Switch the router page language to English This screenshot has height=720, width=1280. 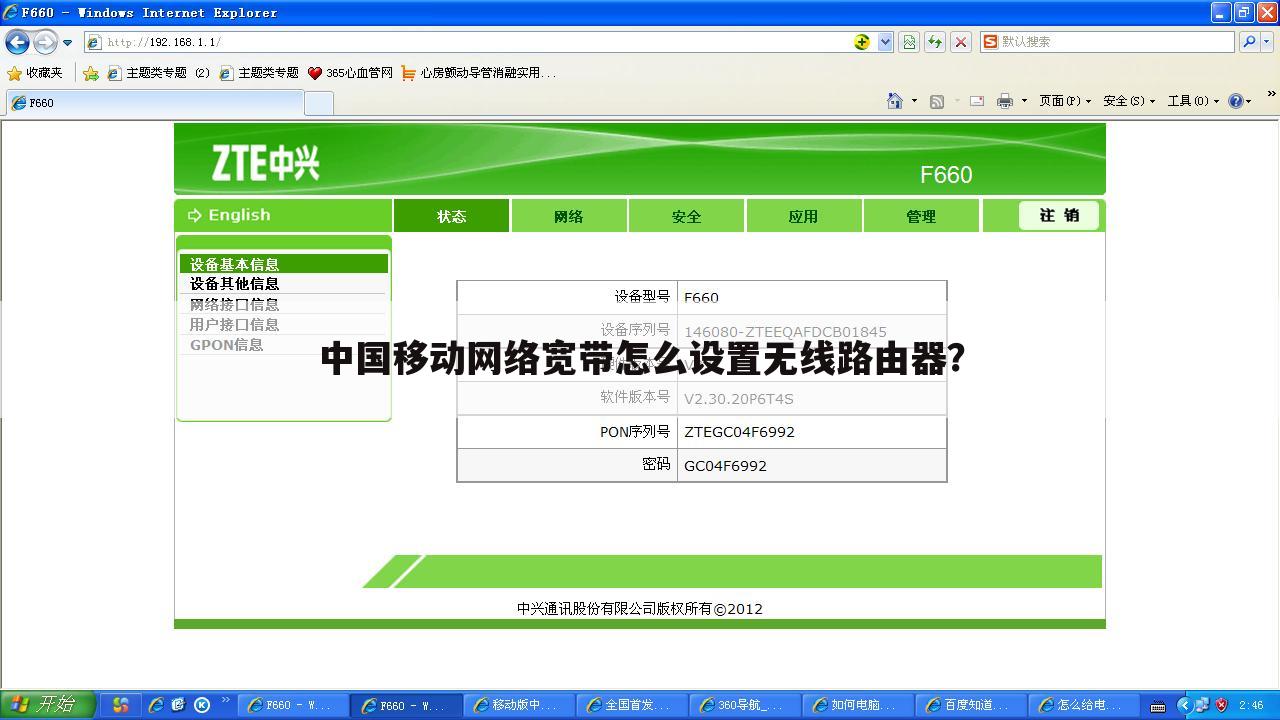tap(229, 215)
